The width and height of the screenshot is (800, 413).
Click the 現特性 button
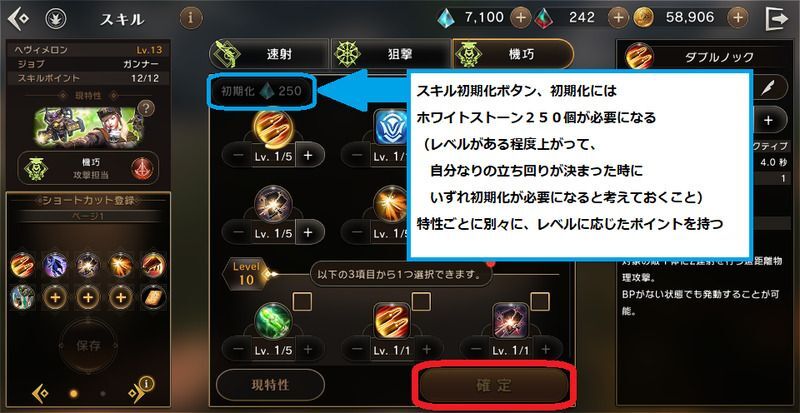270,385
